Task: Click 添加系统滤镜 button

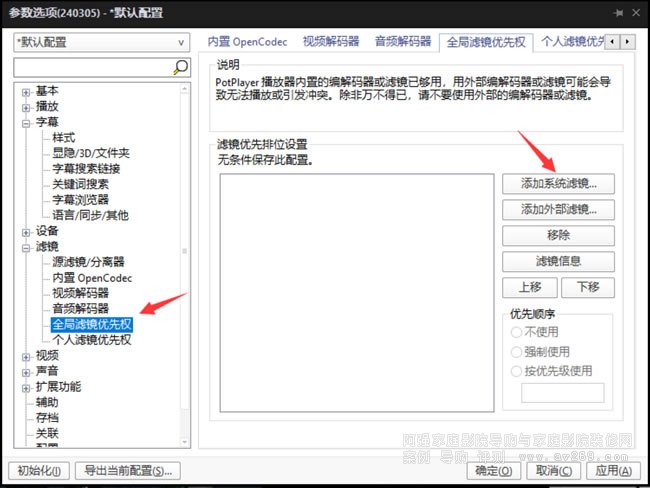Action: coord(558,184)
